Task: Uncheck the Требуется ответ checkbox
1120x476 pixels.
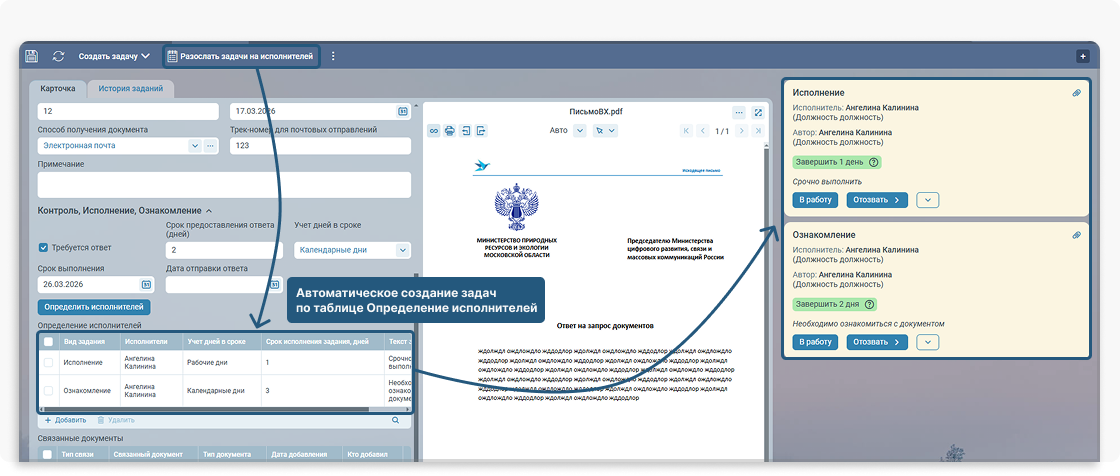Action: click(x=43, y=248)
